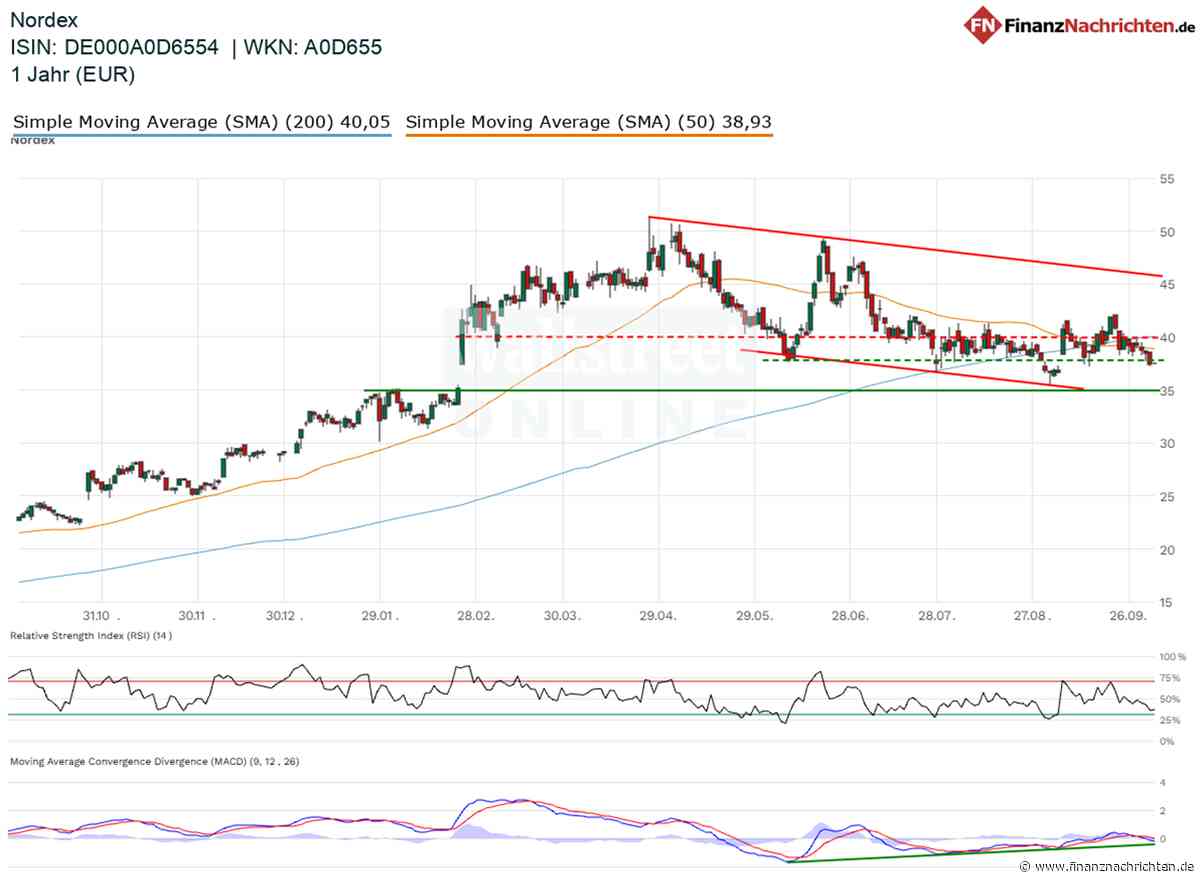Select the SMA (50) 38,93 legend label
The image size is (1200, 881).
tap(589, 122)
